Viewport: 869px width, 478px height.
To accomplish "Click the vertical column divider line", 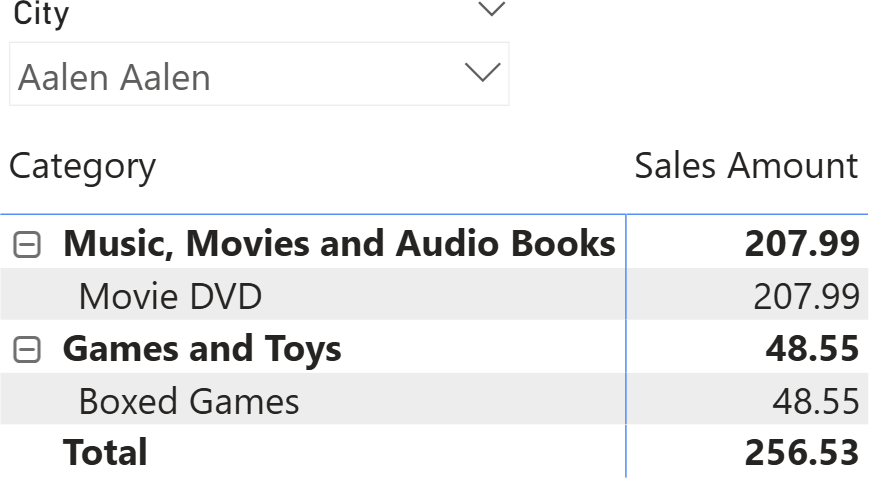I will point(626,345).
